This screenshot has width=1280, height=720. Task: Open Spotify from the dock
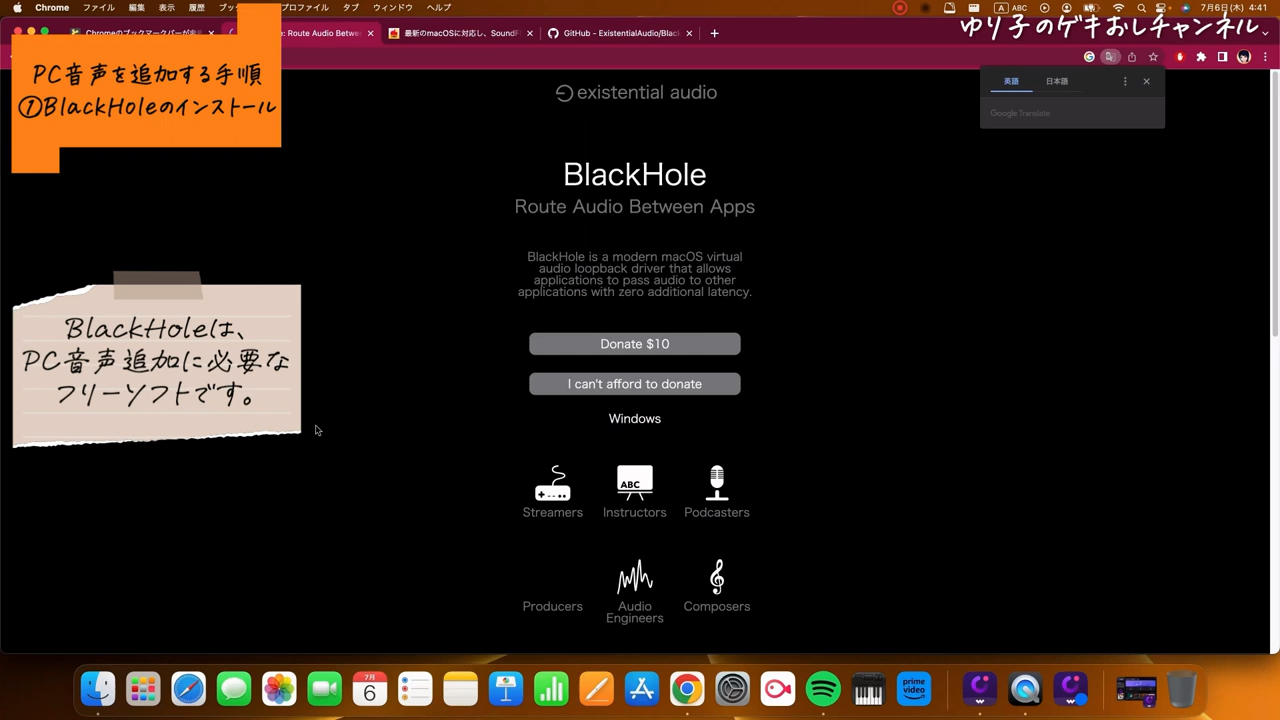(823, 689)
